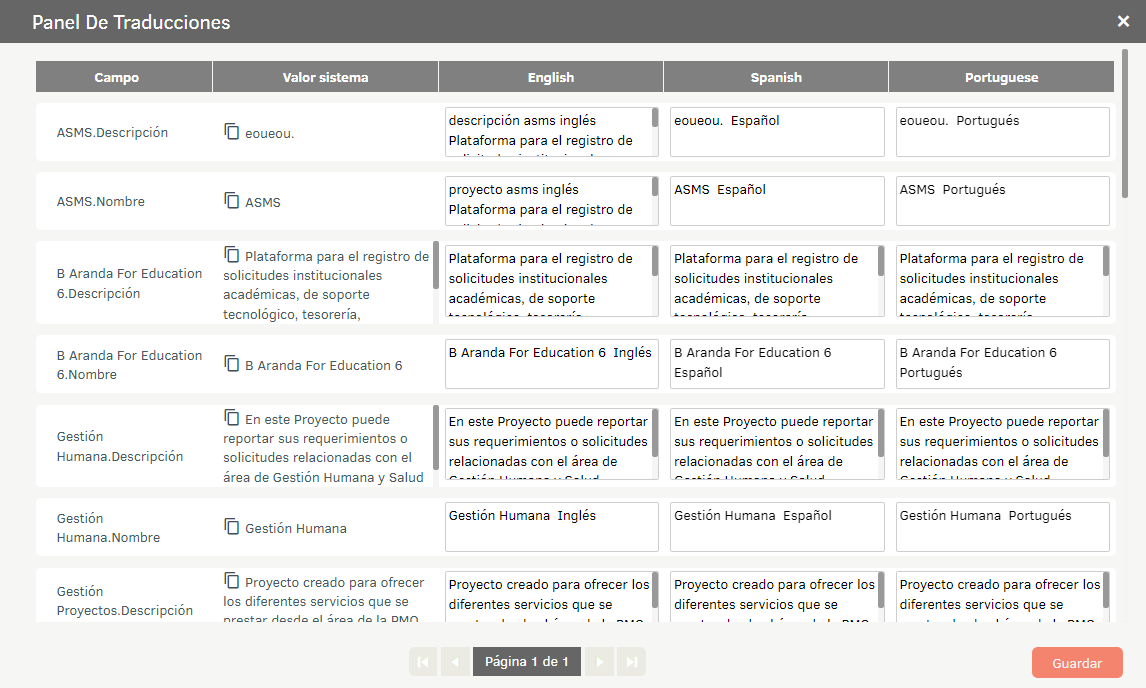Screen dimensions: 1146x688
Task: Click the 'Panel De Traducciones' title
Action: click(x=131, y=22)
